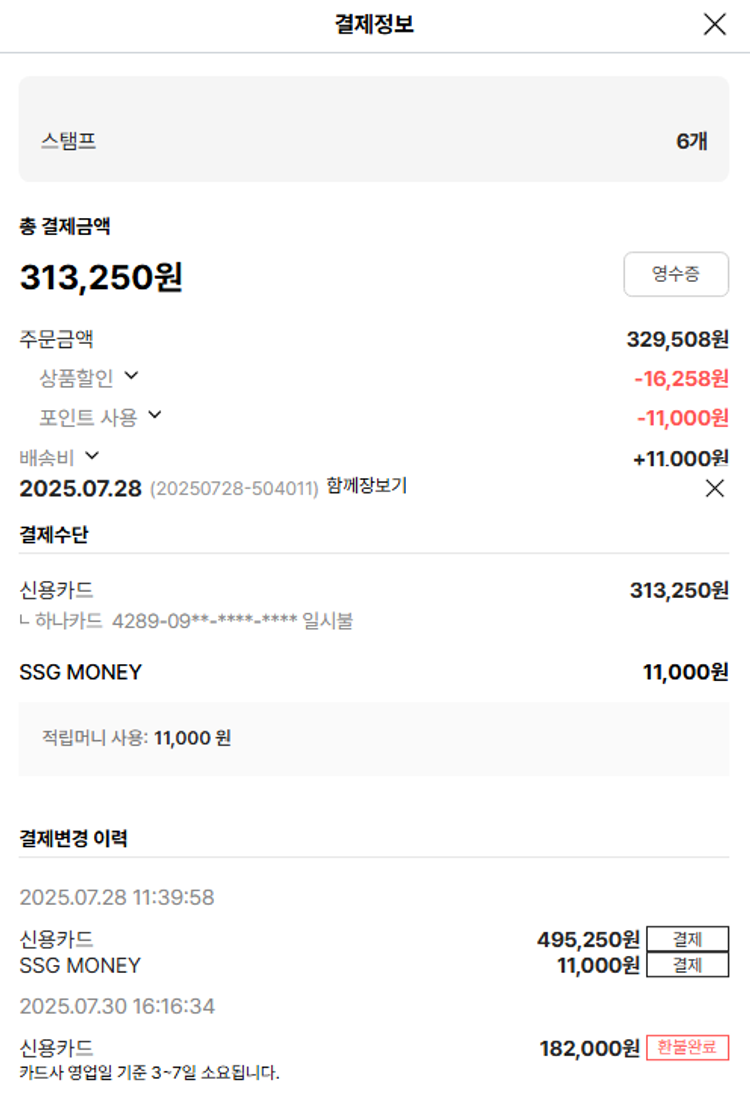This screenshot has height=1114, width=750.
Task: Click the red -16,258원 discount amount
Action: pos(682,379)
